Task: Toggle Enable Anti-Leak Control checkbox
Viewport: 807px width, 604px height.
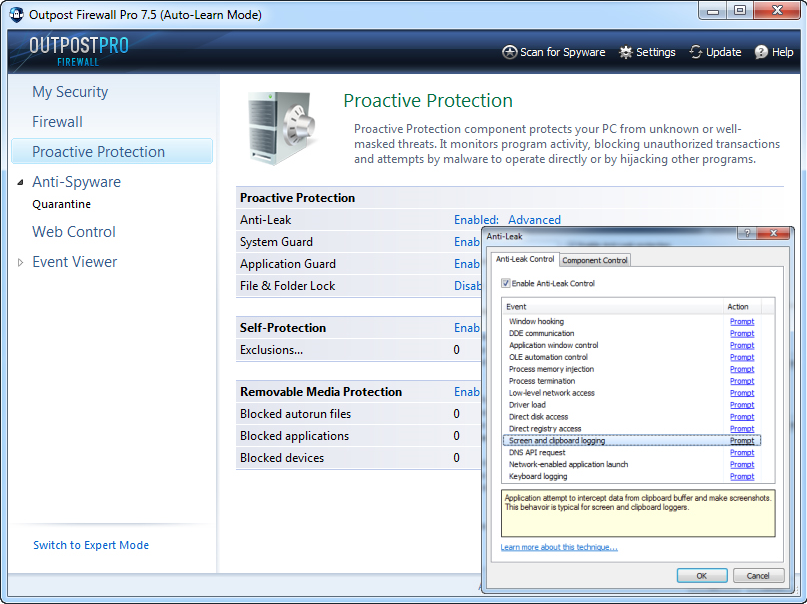Action: 506,283
